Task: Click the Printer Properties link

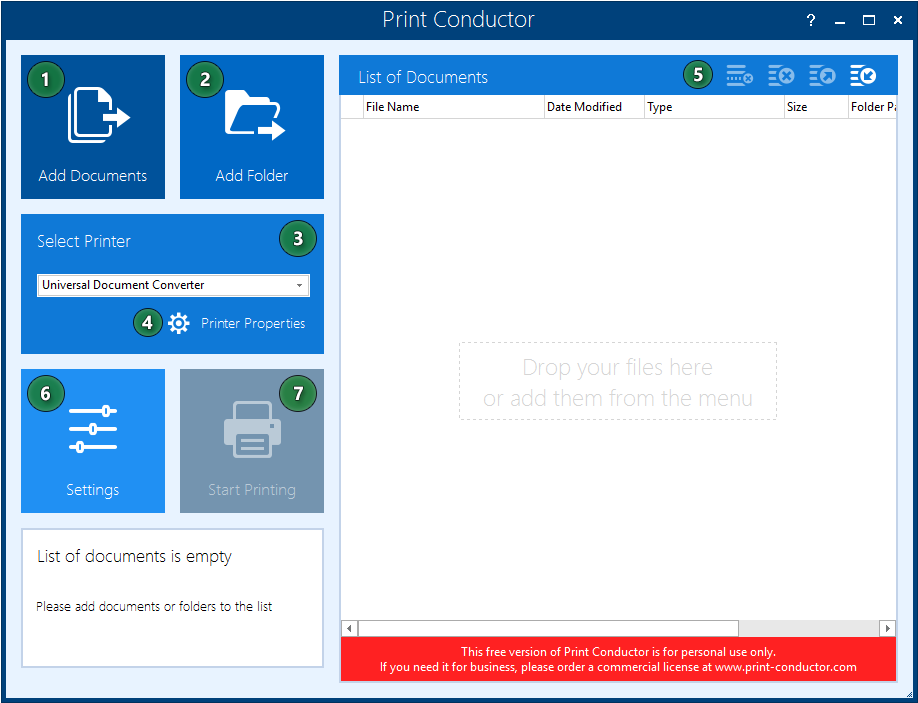Action: 253,323
